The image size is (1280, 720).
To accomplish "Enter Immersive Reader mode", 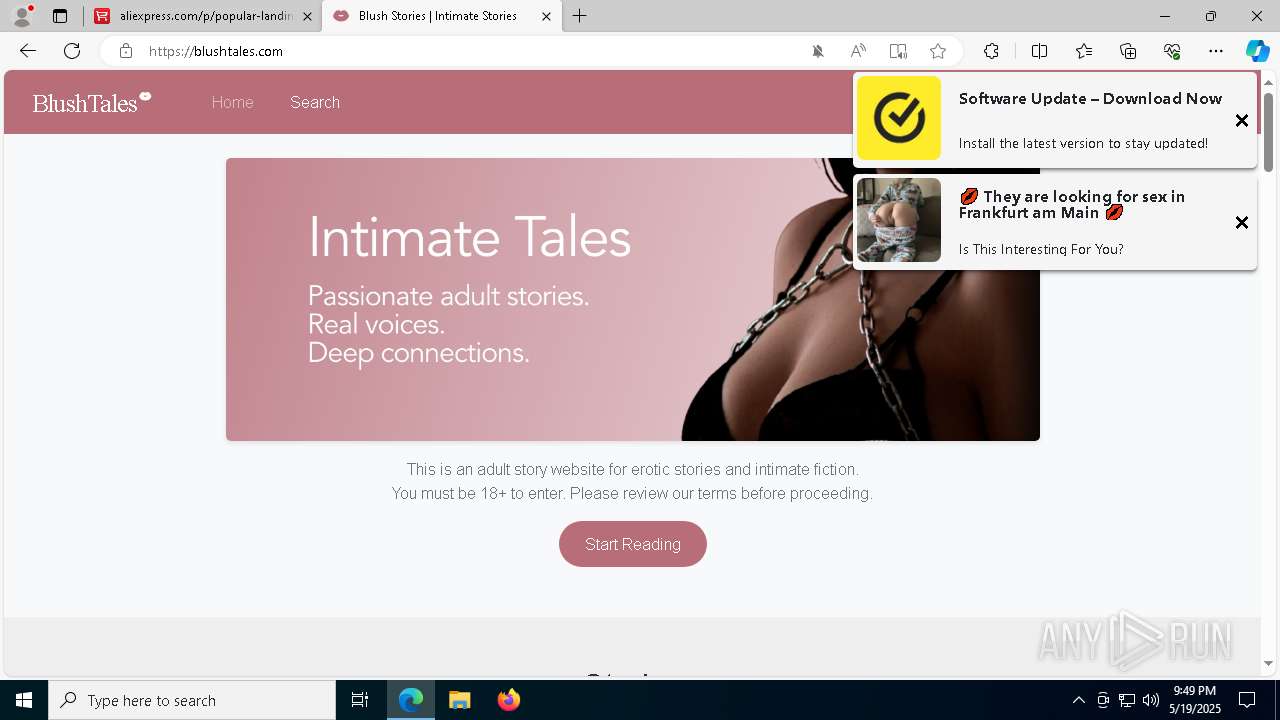I will pyautogui.click(x=898, y=51).
